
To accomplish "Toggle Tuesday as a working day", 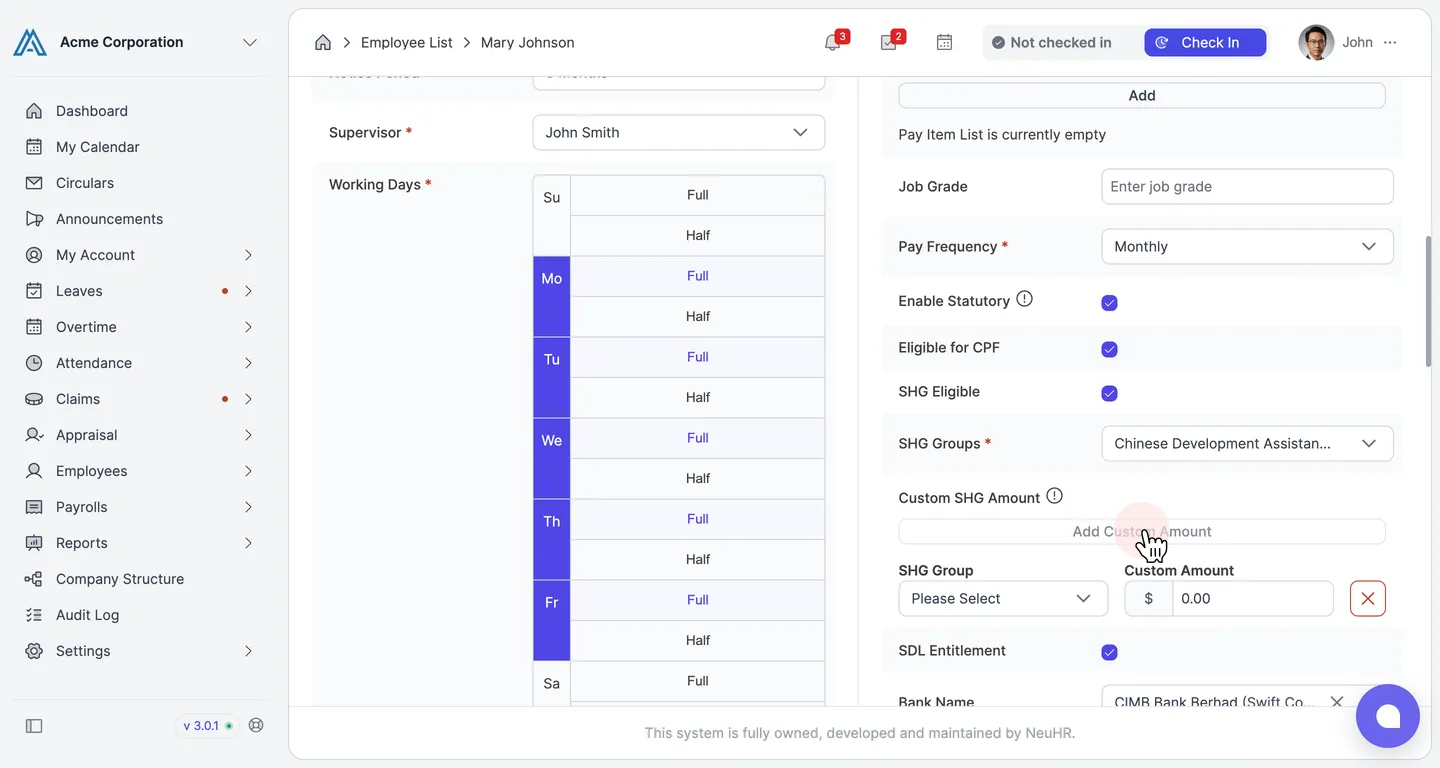I will click(552, 377).
